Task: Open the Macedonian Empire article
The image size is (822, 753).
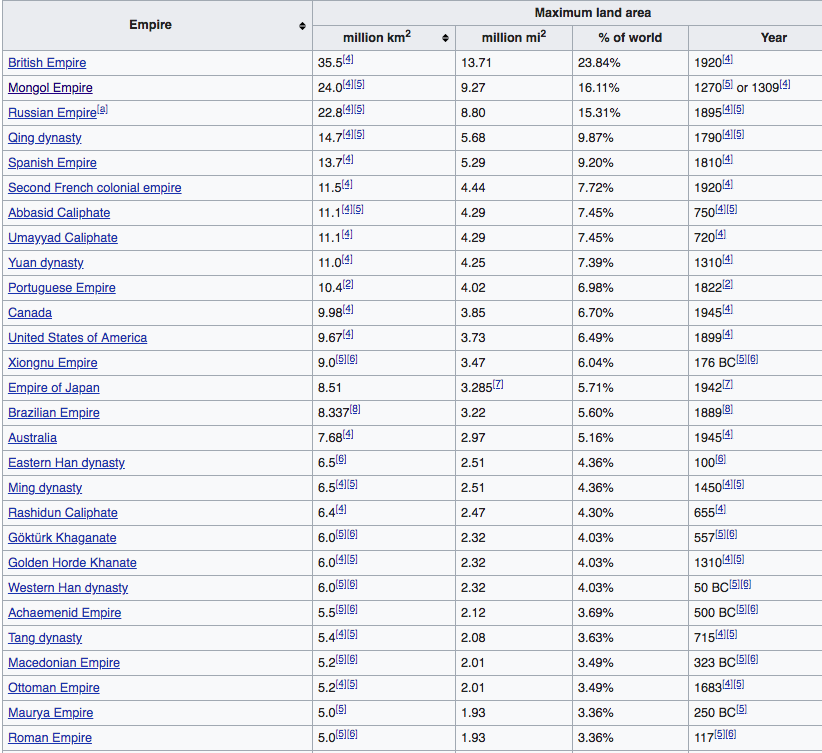Action: click(64, 663)
